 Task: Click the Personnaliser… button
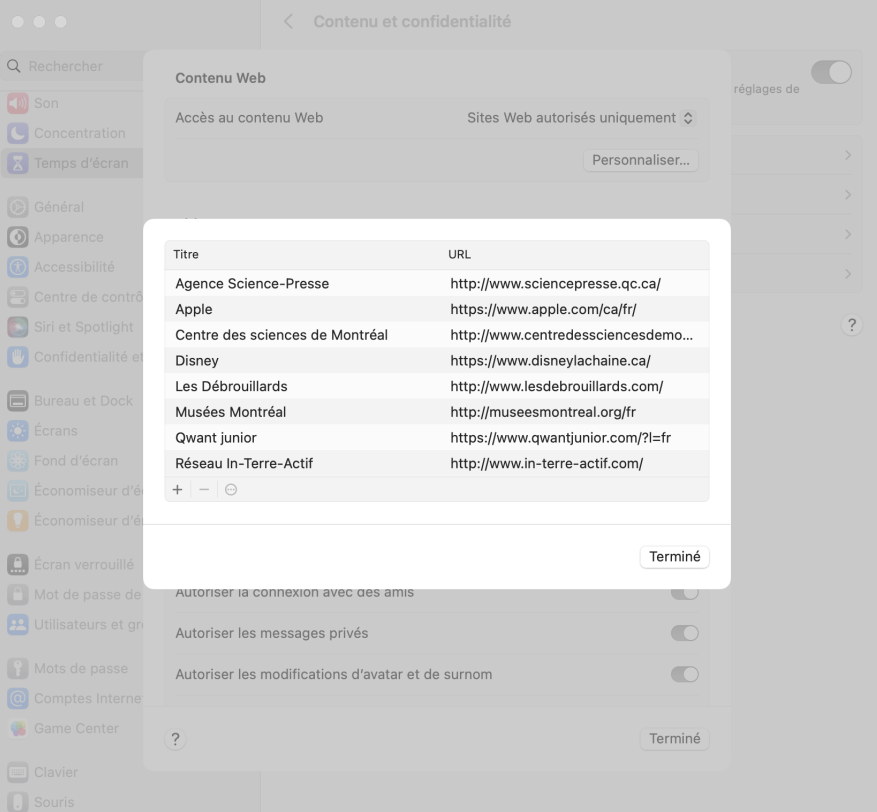coord(641,160)
